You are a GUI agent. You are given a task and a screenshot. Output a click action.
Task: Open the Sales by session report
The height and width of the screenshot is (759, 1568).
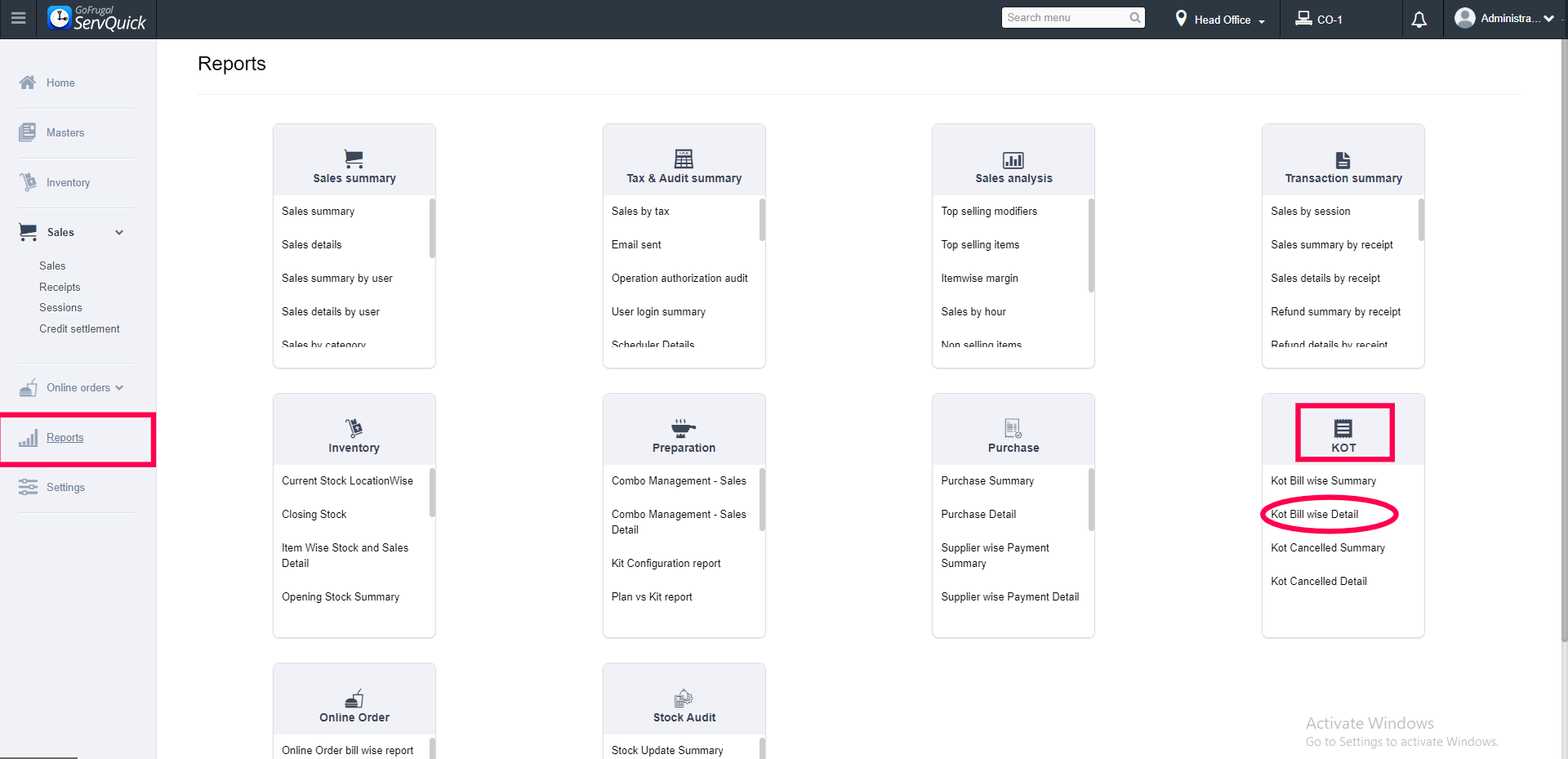pyautogui.click(x=1311, y=211)
